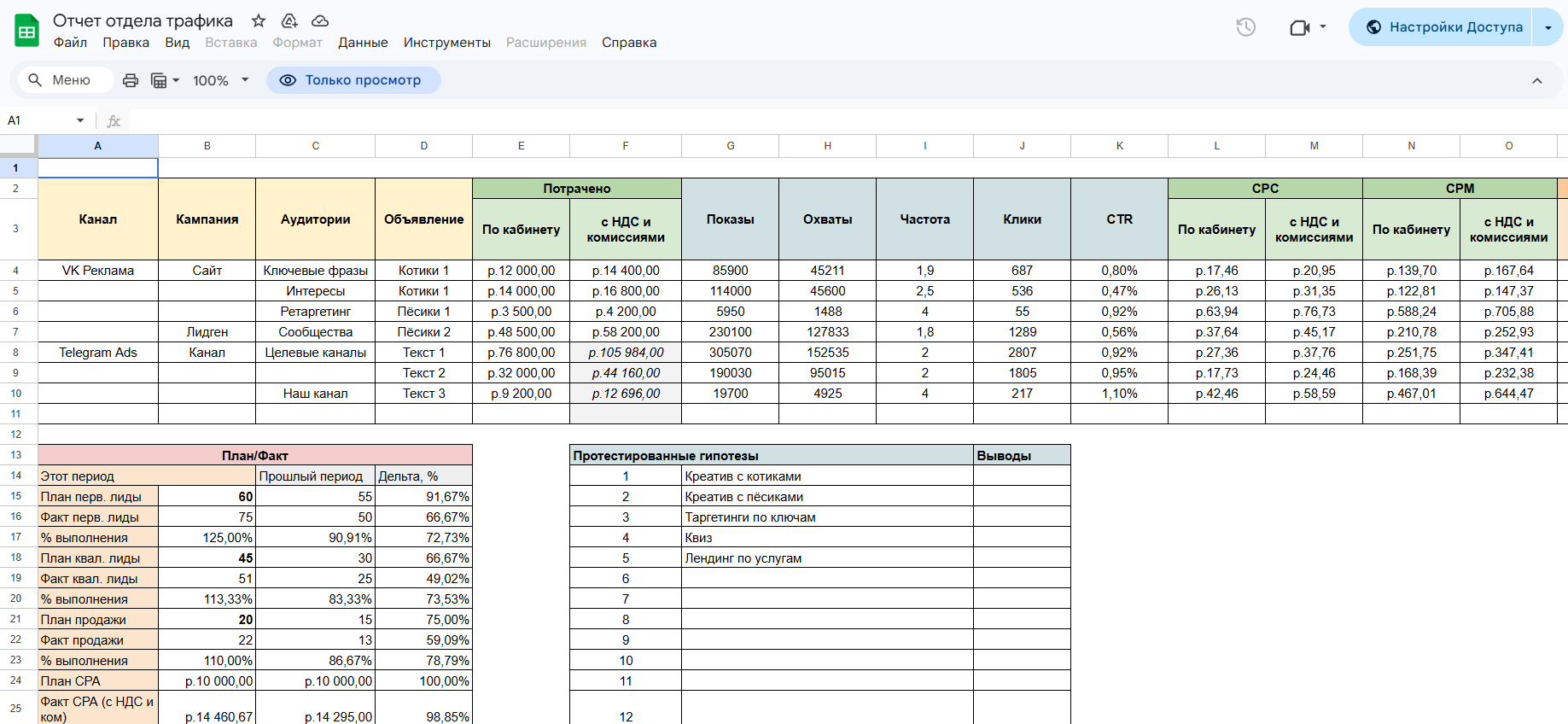Click the filter views table icon
The width and height of the screenshot is (1568, 724).
[160, 80]
